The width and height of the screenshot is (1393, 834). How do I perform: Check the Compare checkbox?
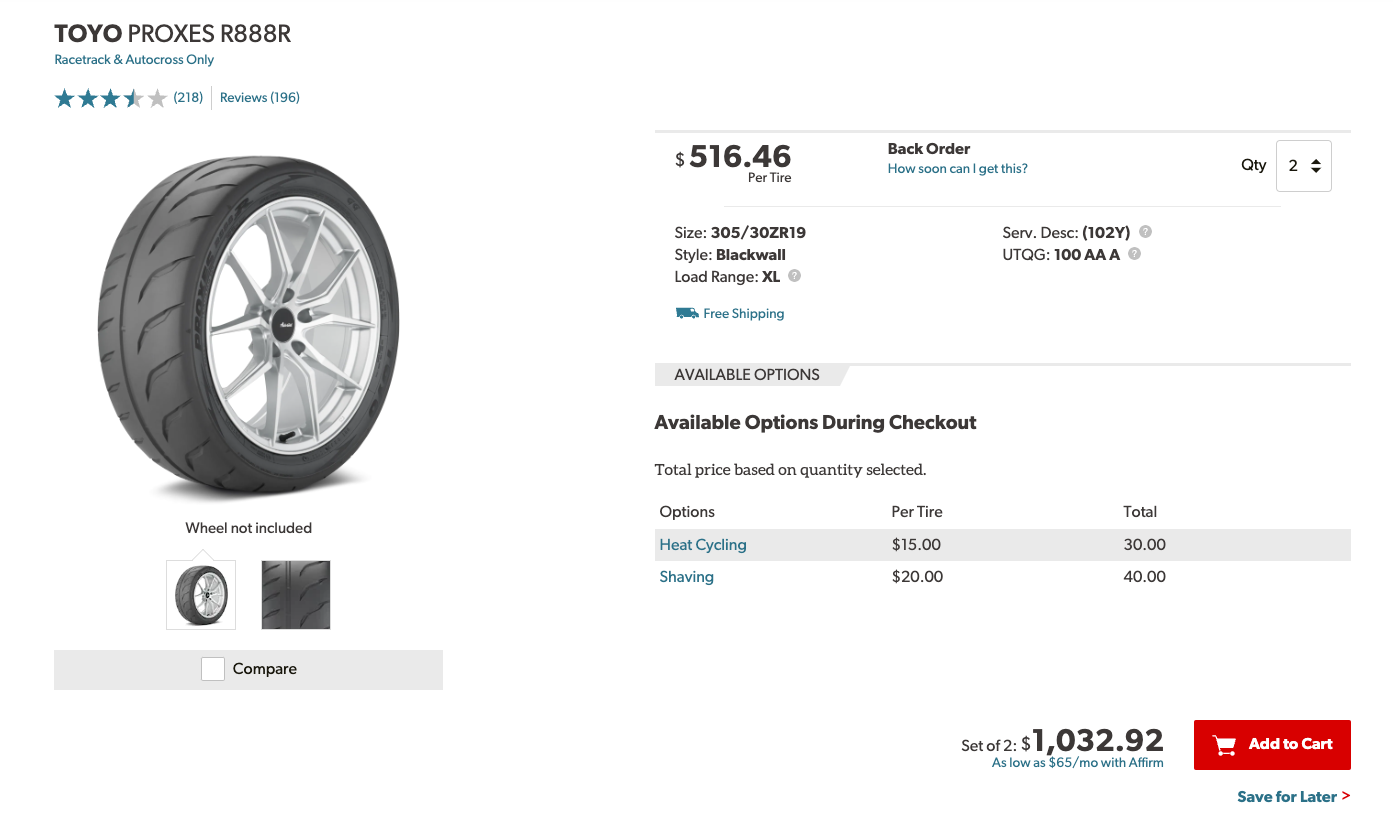[213, 669]
